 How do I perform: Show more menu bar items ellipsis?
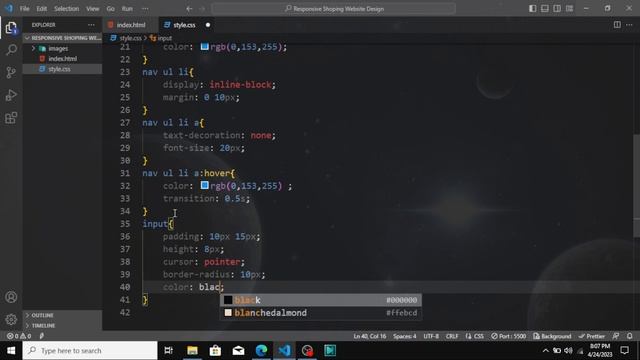(x=145, y=9)
